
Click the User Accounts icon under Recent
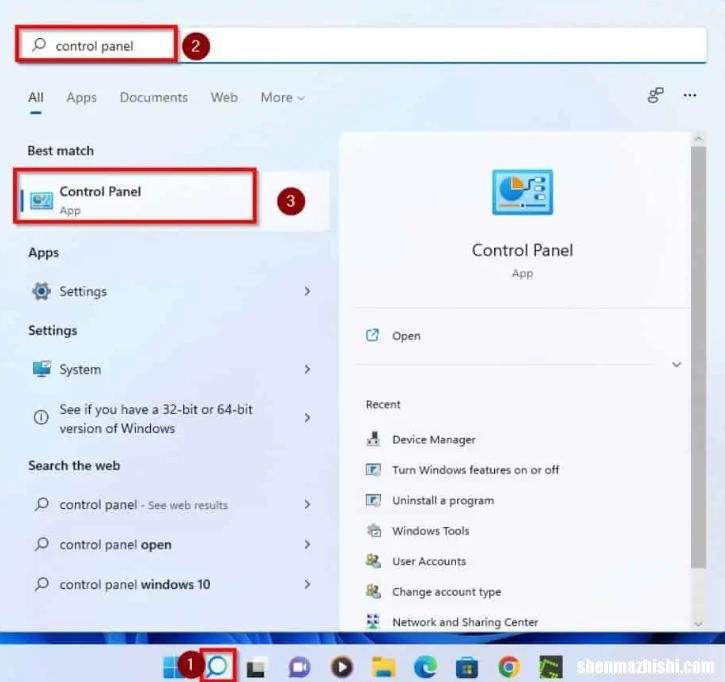pos(373,561)
